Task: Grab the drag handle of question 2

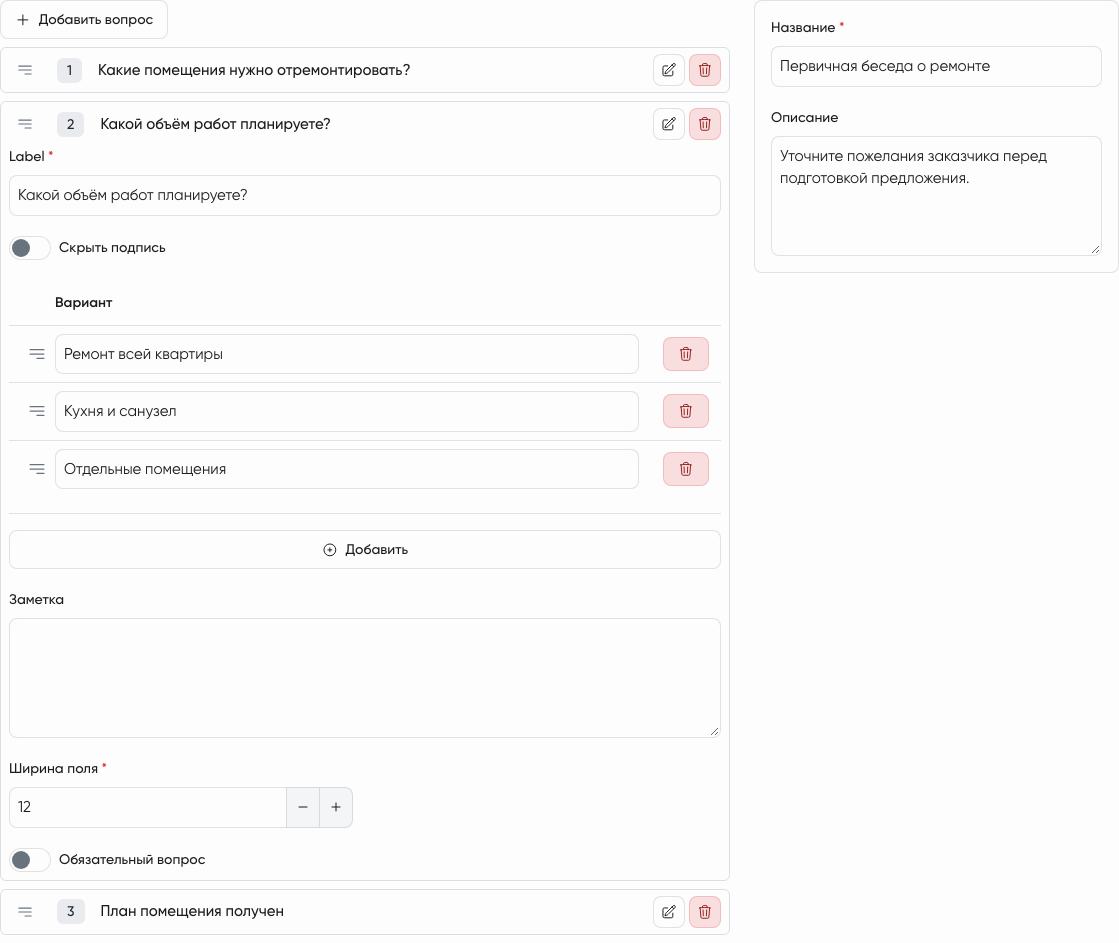Action: pyautogui.click(x=25, y=124)
